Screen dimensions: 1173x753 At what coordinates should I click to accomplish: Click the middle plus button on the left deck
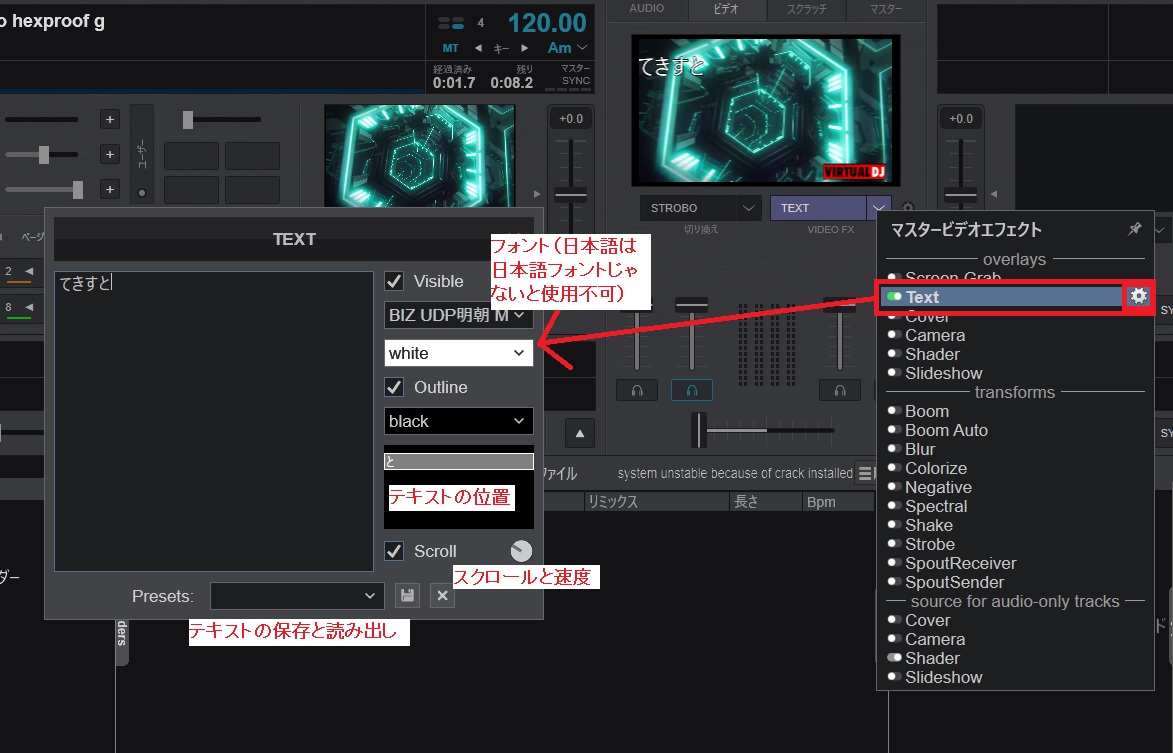pos(109,154)
